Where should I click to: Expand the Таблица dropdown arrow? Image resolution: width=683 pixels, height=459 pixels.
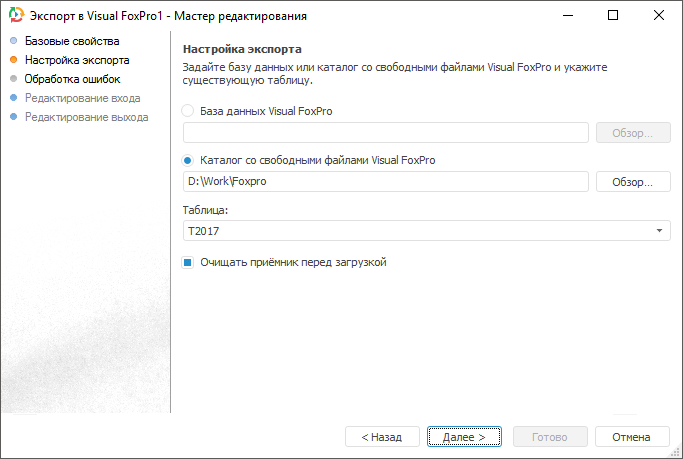tap(660, 231)
